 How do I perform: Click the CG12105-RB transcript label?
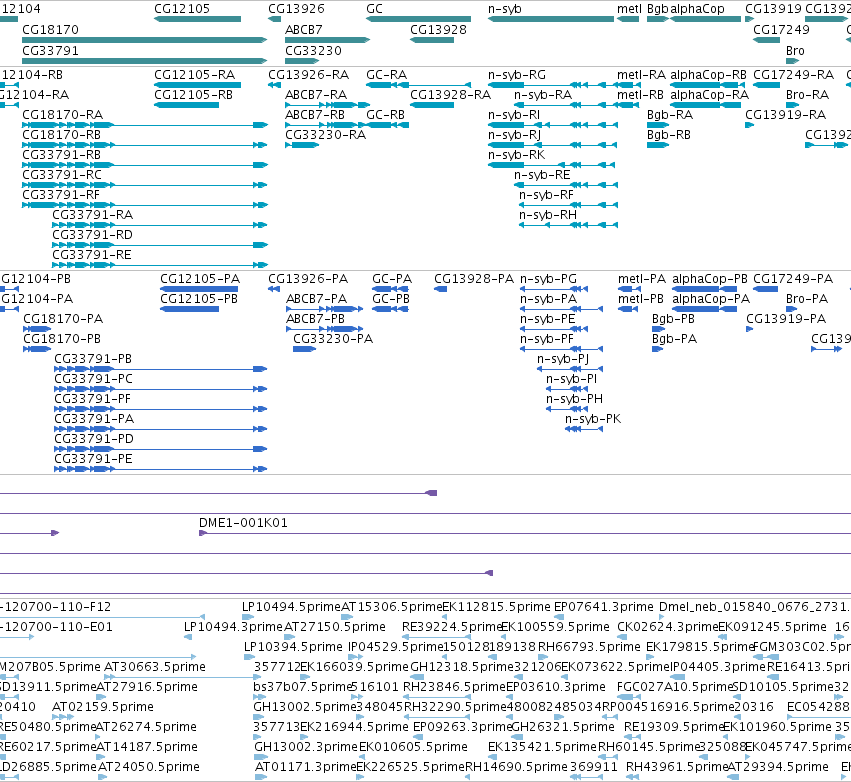(194, 94)
